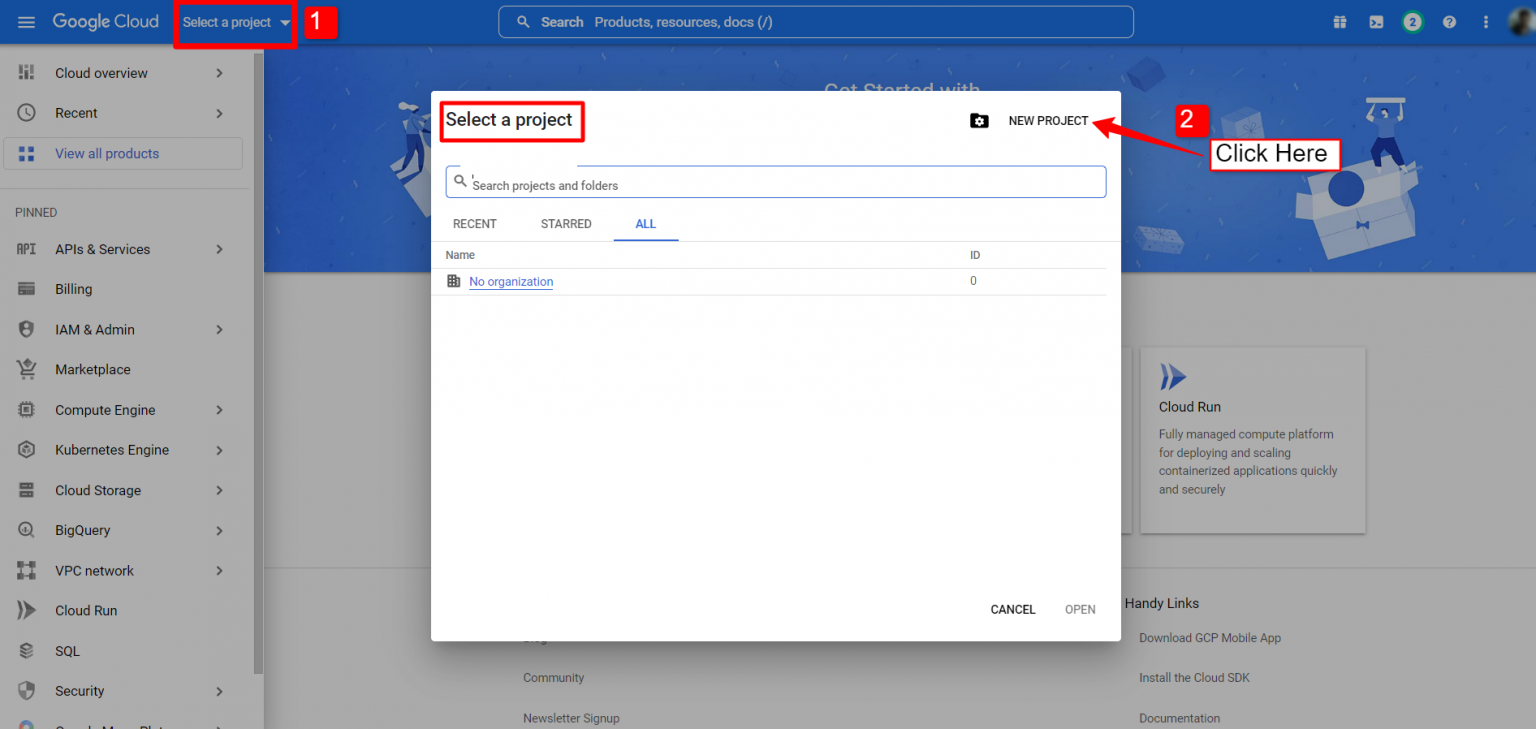Select the BigQuery sidebar icon

(x=26, y=530)
